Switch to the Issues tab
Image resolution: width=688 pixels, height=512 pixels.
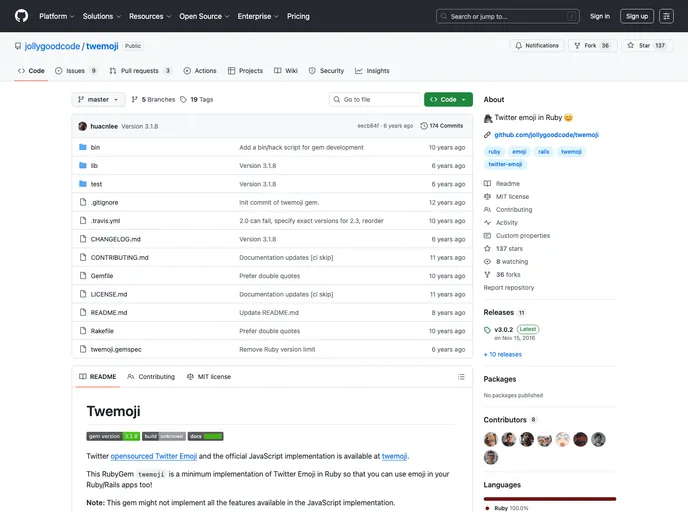pyautogui.click(x=76, y=71)
